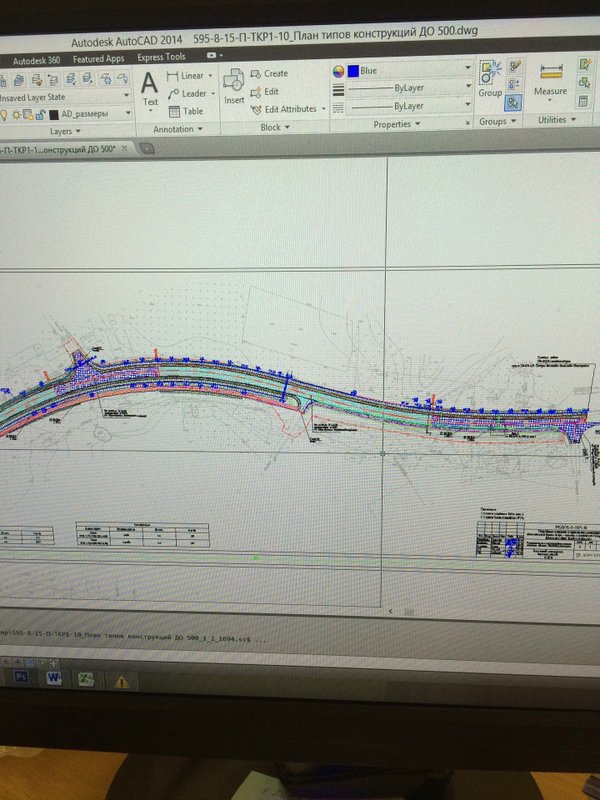Open Photoshop from the taskbar

(x=22, y=677)
